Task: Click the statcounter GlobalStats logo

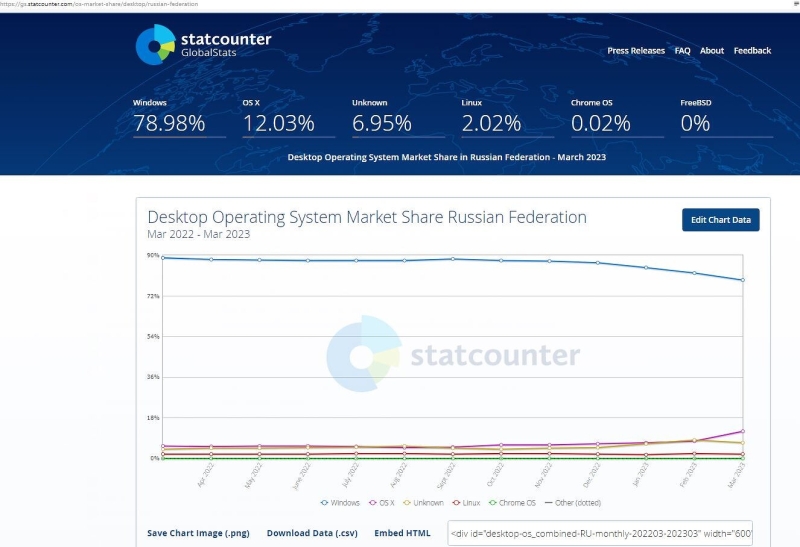Action: [203, 45]
